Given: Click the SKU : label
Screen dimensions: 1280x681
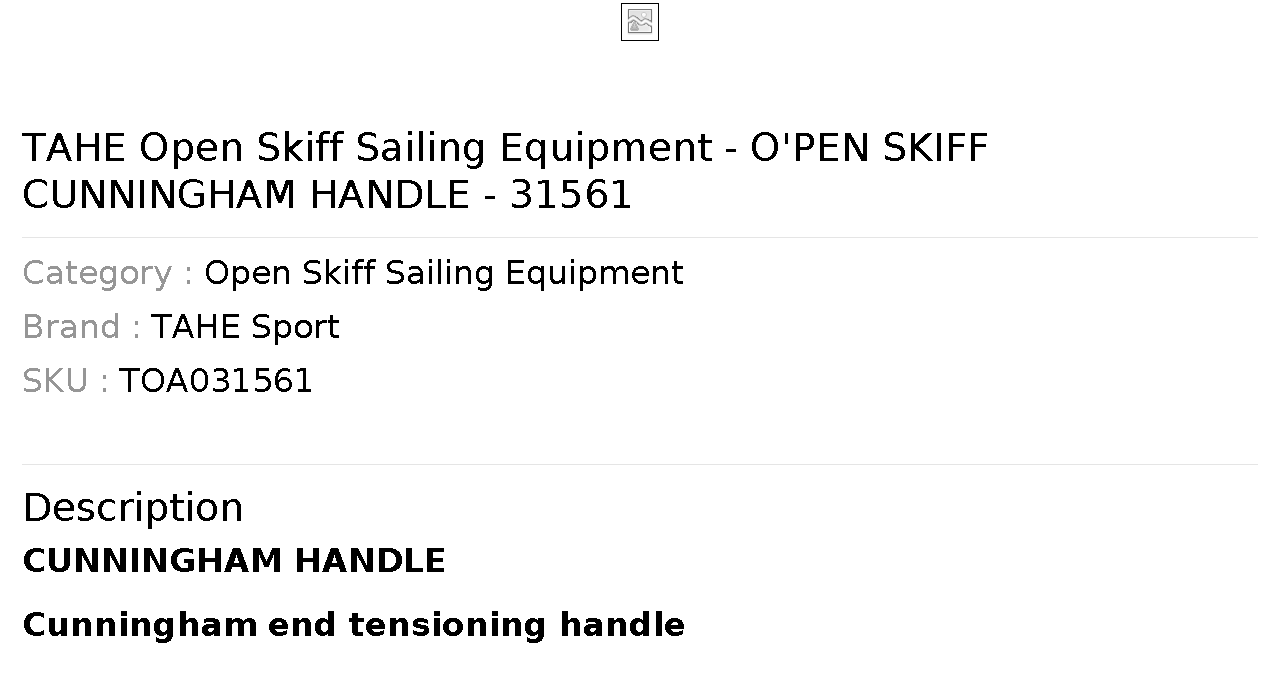Looking at the screenshot, I should pos(65,381).
